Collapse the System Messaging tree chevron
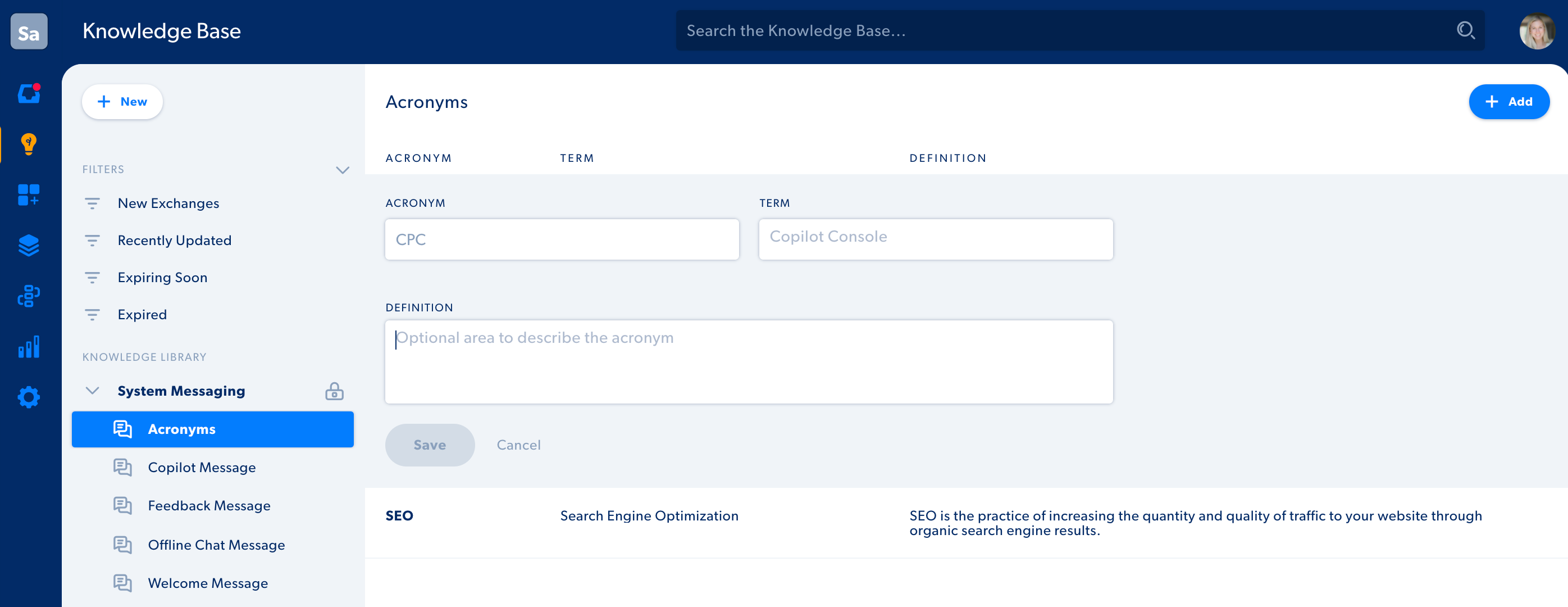The width and height of the screenshot is (1568, 607). pos(93,391)
